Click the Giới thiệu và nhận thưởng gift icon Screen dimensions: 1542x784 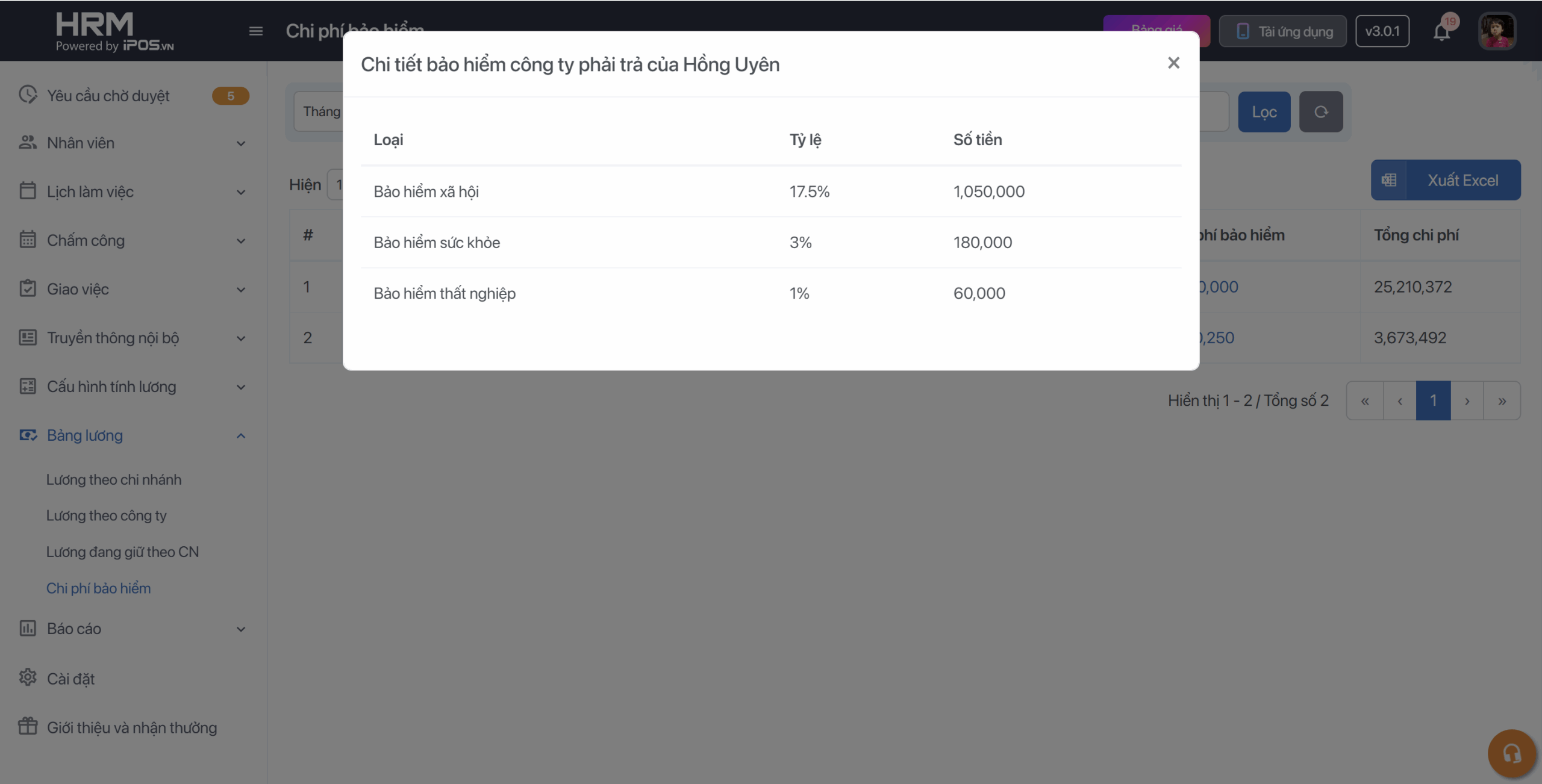coord(28,727)
